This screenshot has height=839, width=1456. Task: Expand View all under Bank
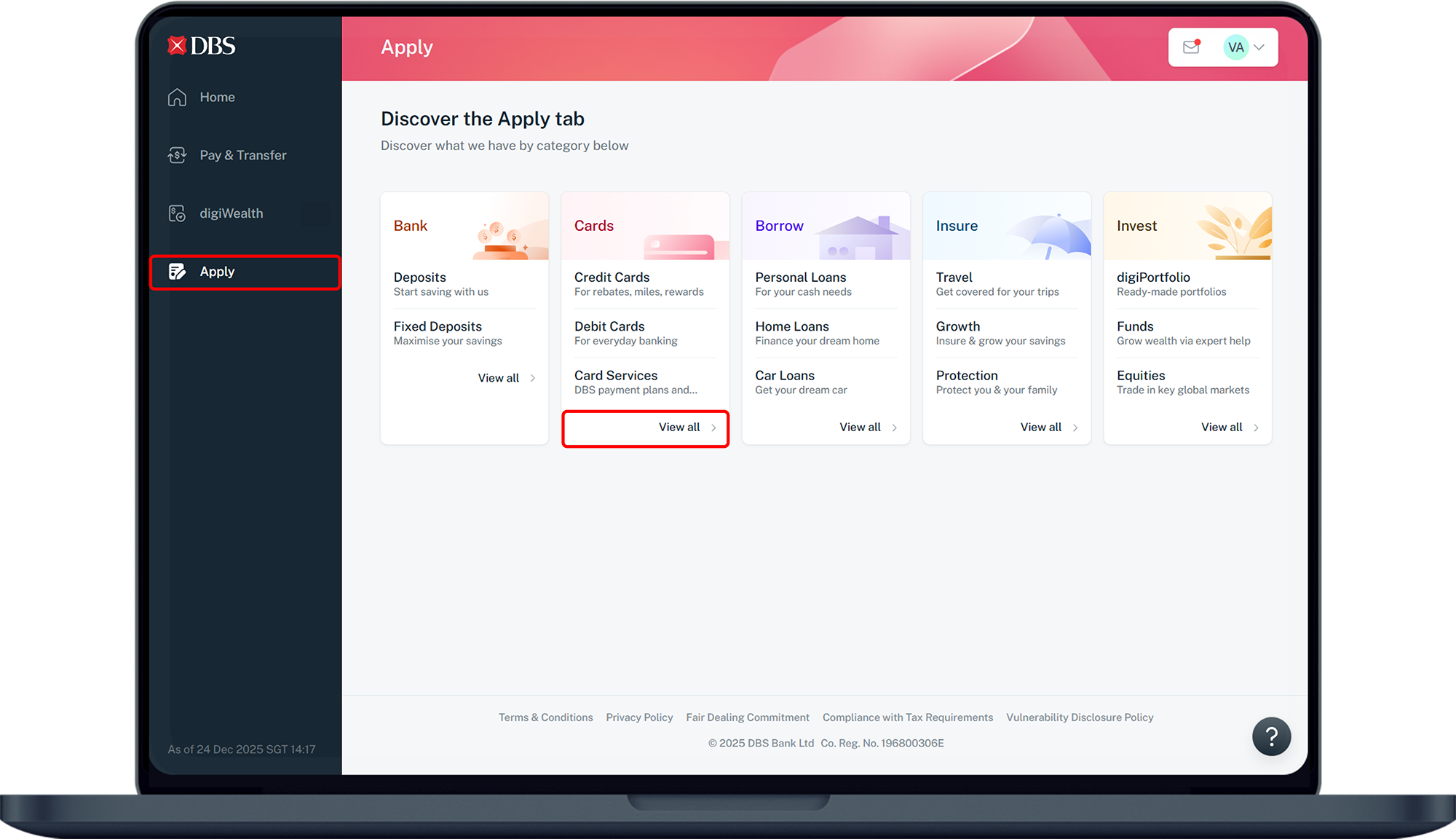tap(506, 378)
